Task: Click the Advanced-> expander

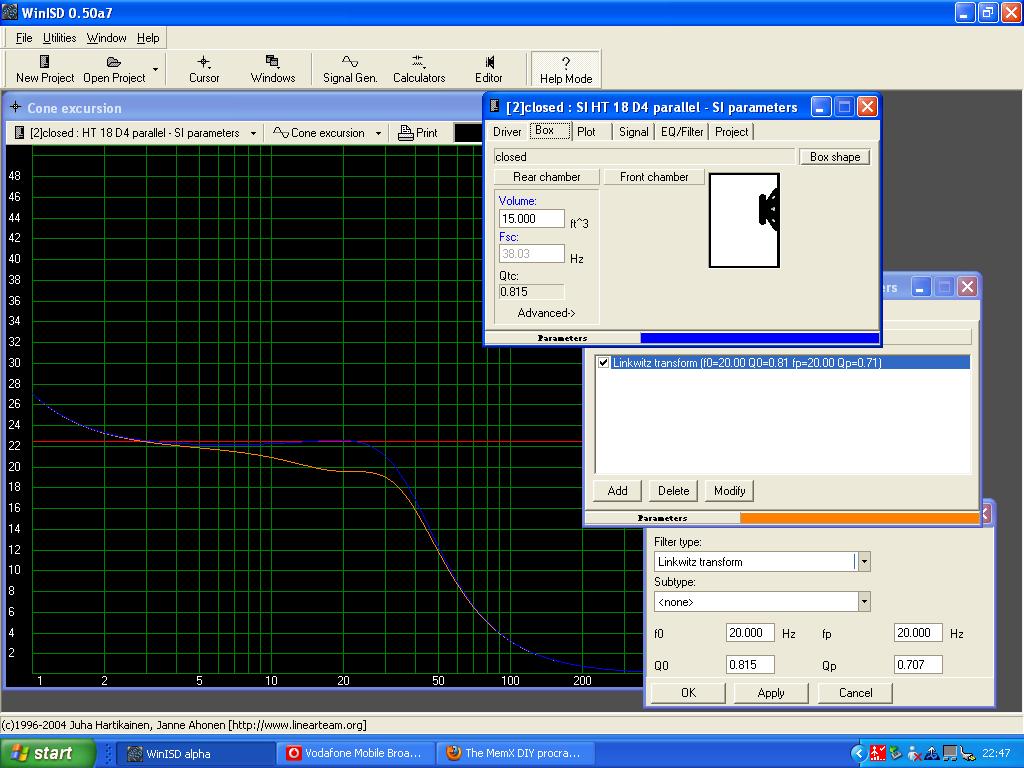Action: coord(546,313)
